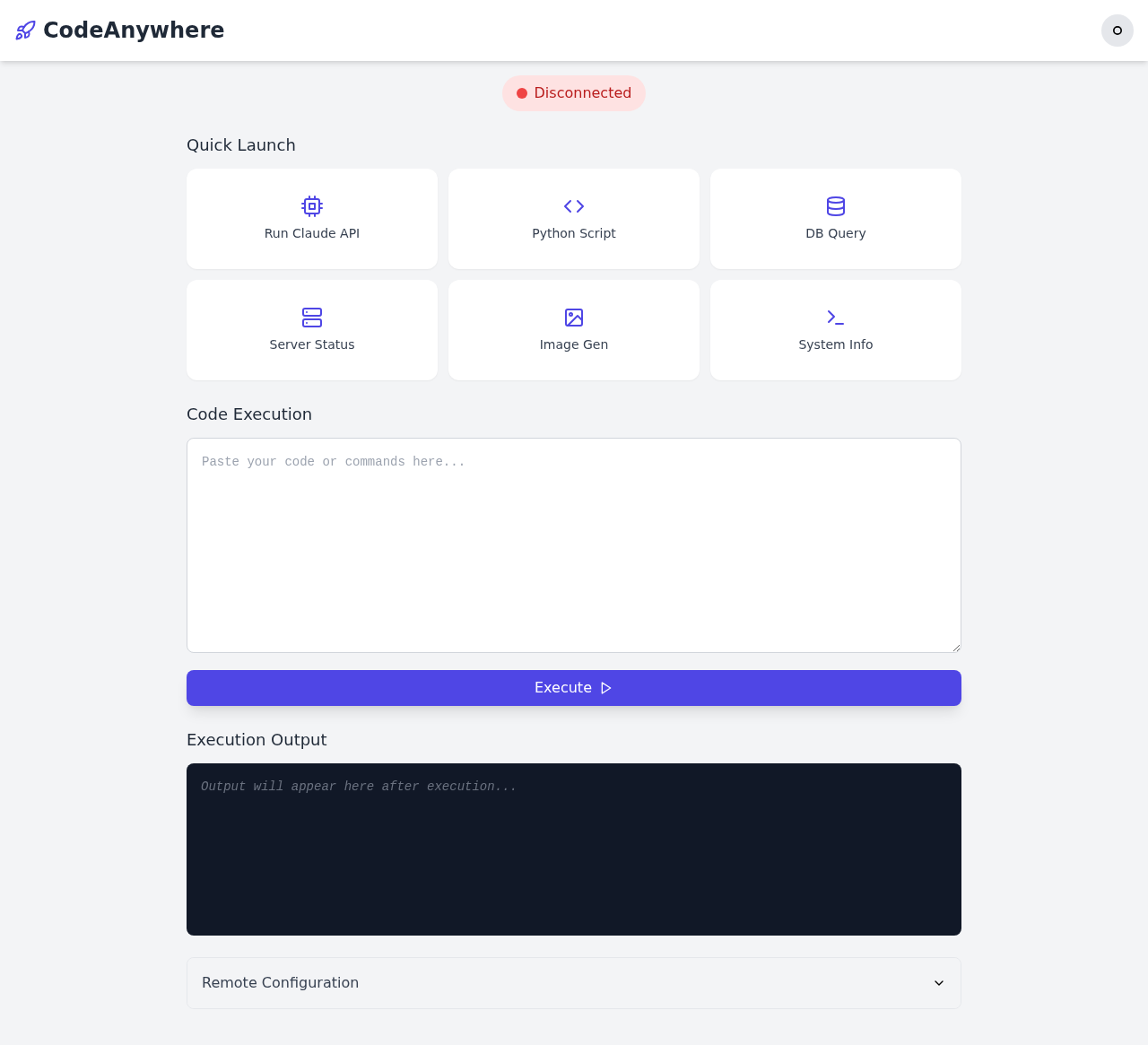1148x1045 pixels.
Task: Click the dark Execution Output console area
Action: 573,848
